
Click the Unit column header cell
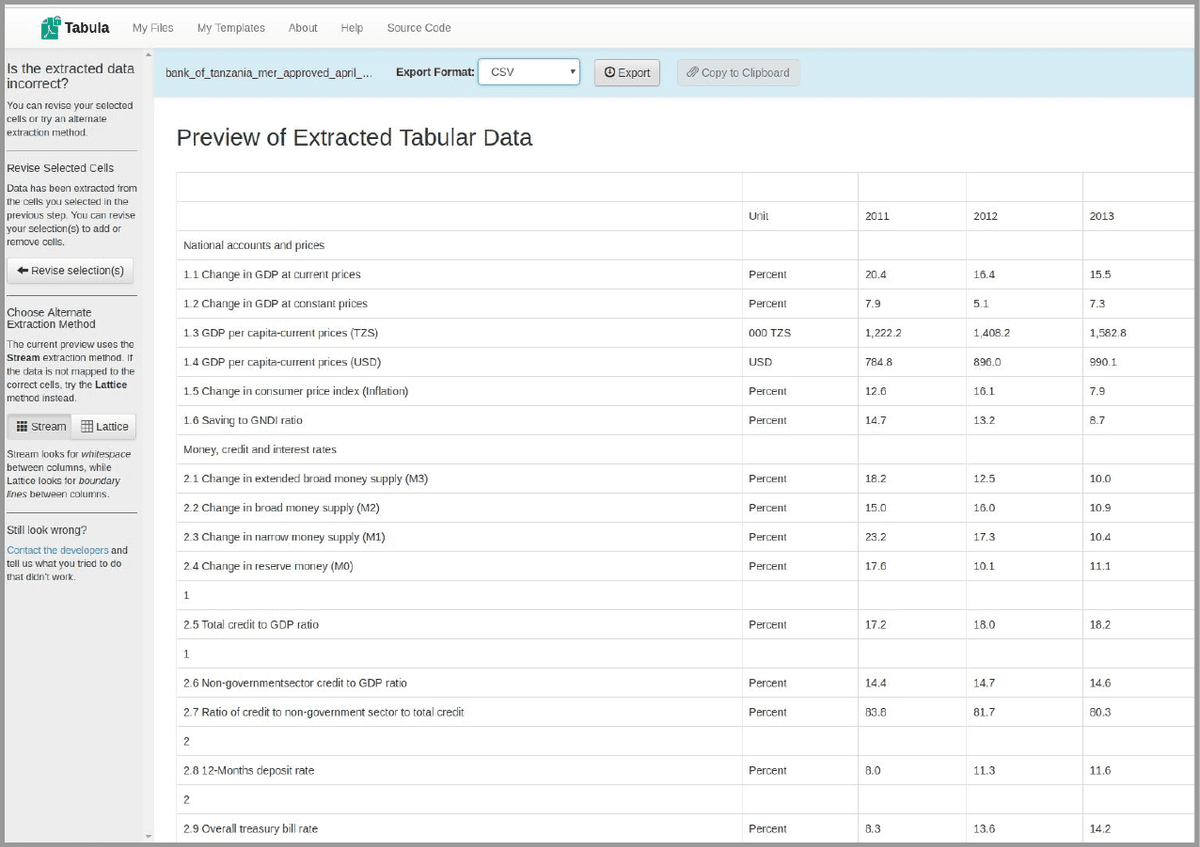click(800, 216)
